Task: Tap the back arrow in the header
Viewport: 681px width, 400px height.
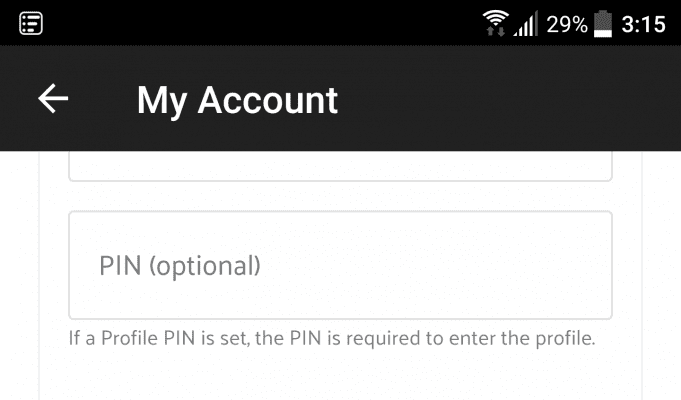Action: [53, 99]
